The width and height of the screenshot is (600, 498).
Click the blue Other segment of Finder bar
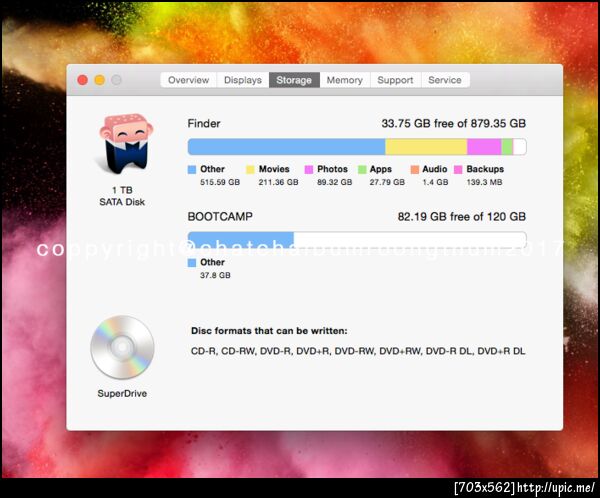point(286,147)
